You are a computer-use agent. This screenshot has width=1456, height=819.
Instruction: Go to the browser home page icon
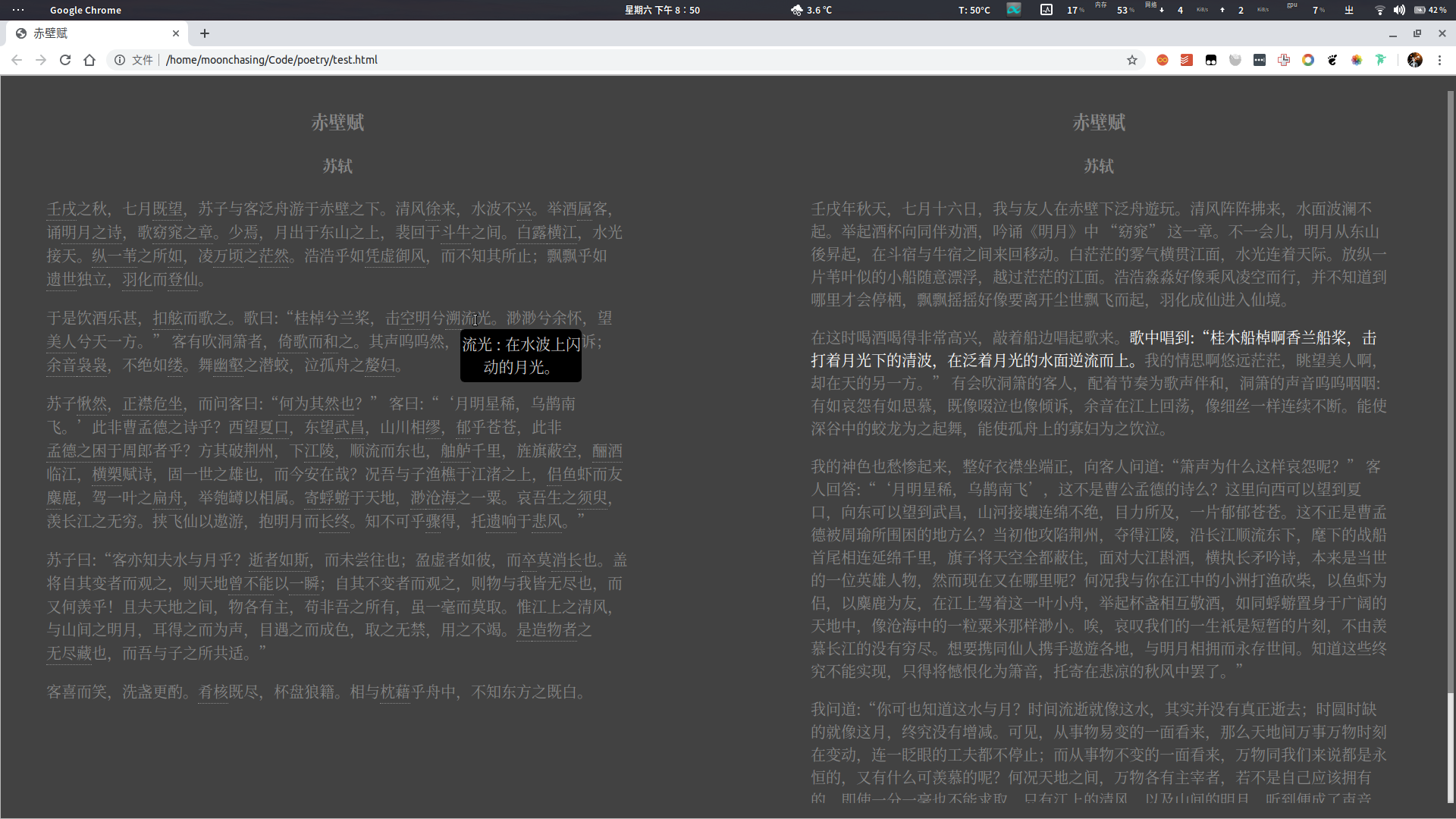point(89,60)
